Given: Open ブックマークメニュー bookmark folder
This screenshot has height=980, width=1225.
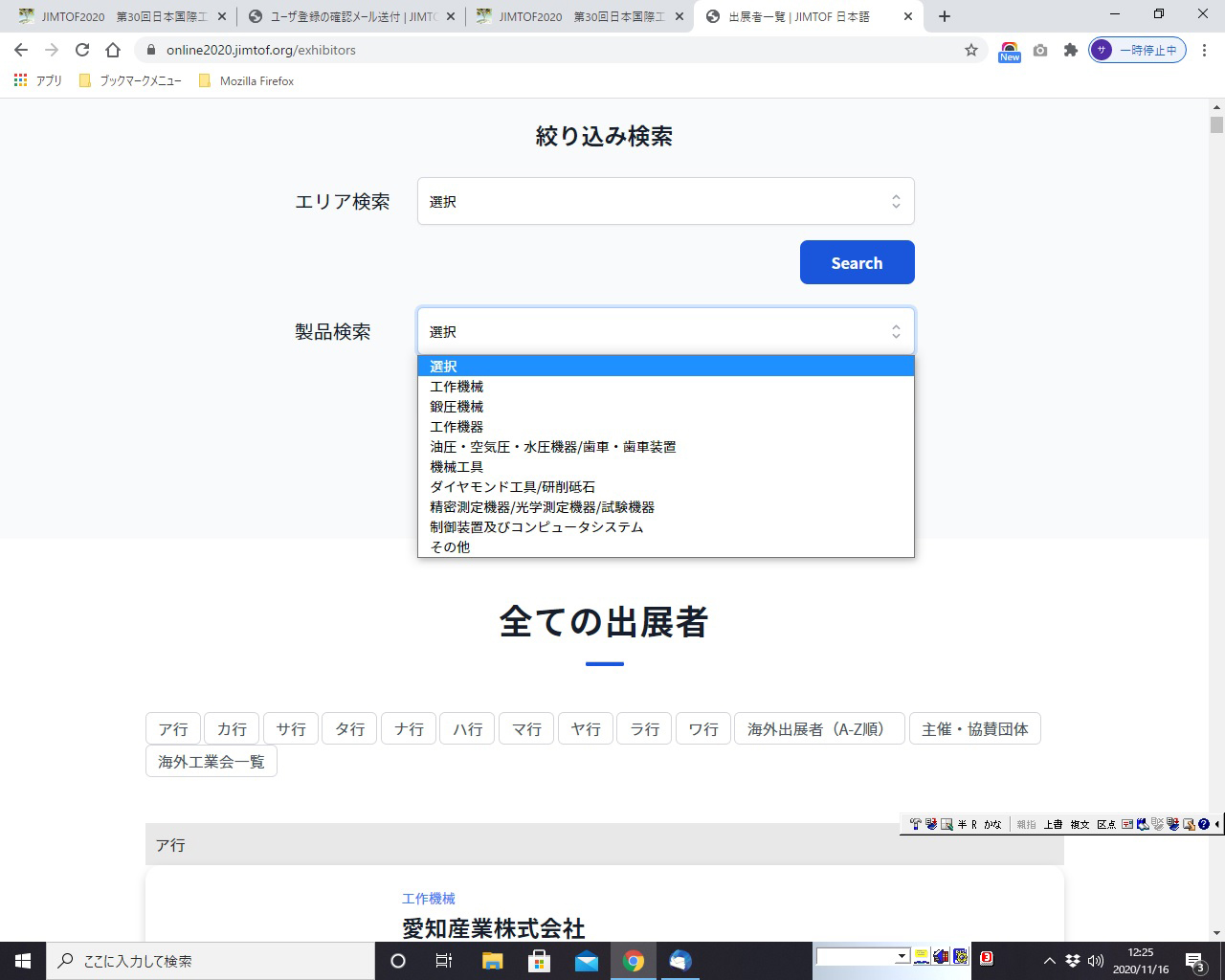Looking at the screenshot, I should point(130,81).
